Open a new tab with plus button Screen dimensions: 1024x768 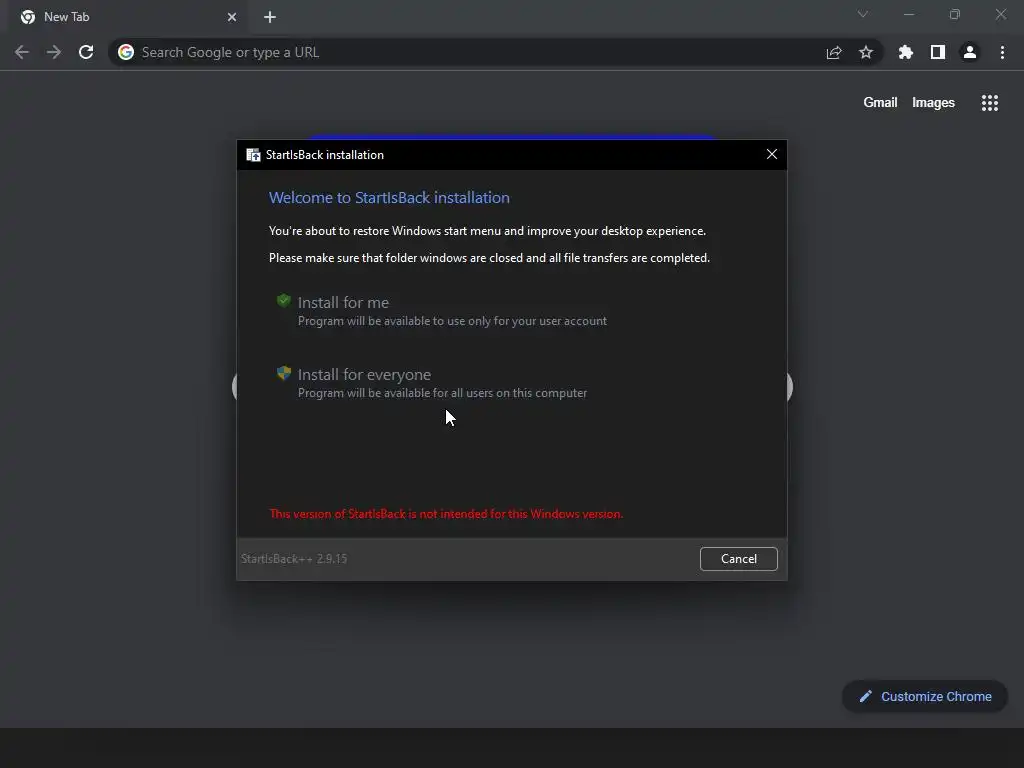[270, 17]
